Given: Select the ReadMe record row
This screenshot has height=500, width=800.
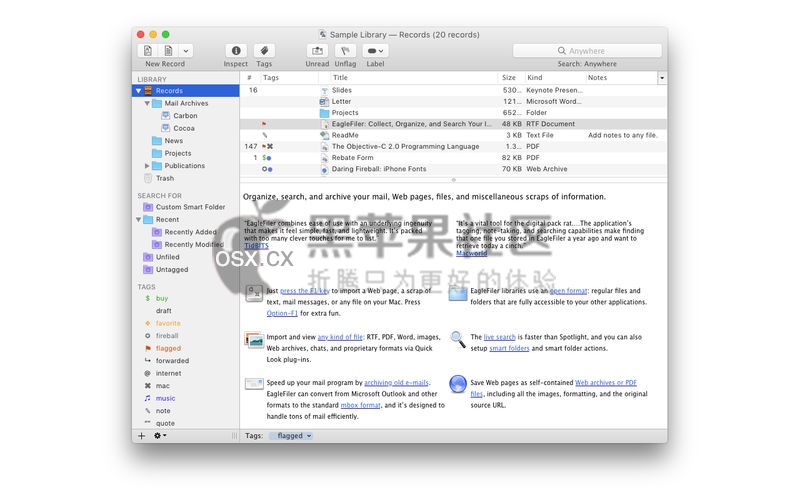Looking at the screenshot, I should (453, 135).
